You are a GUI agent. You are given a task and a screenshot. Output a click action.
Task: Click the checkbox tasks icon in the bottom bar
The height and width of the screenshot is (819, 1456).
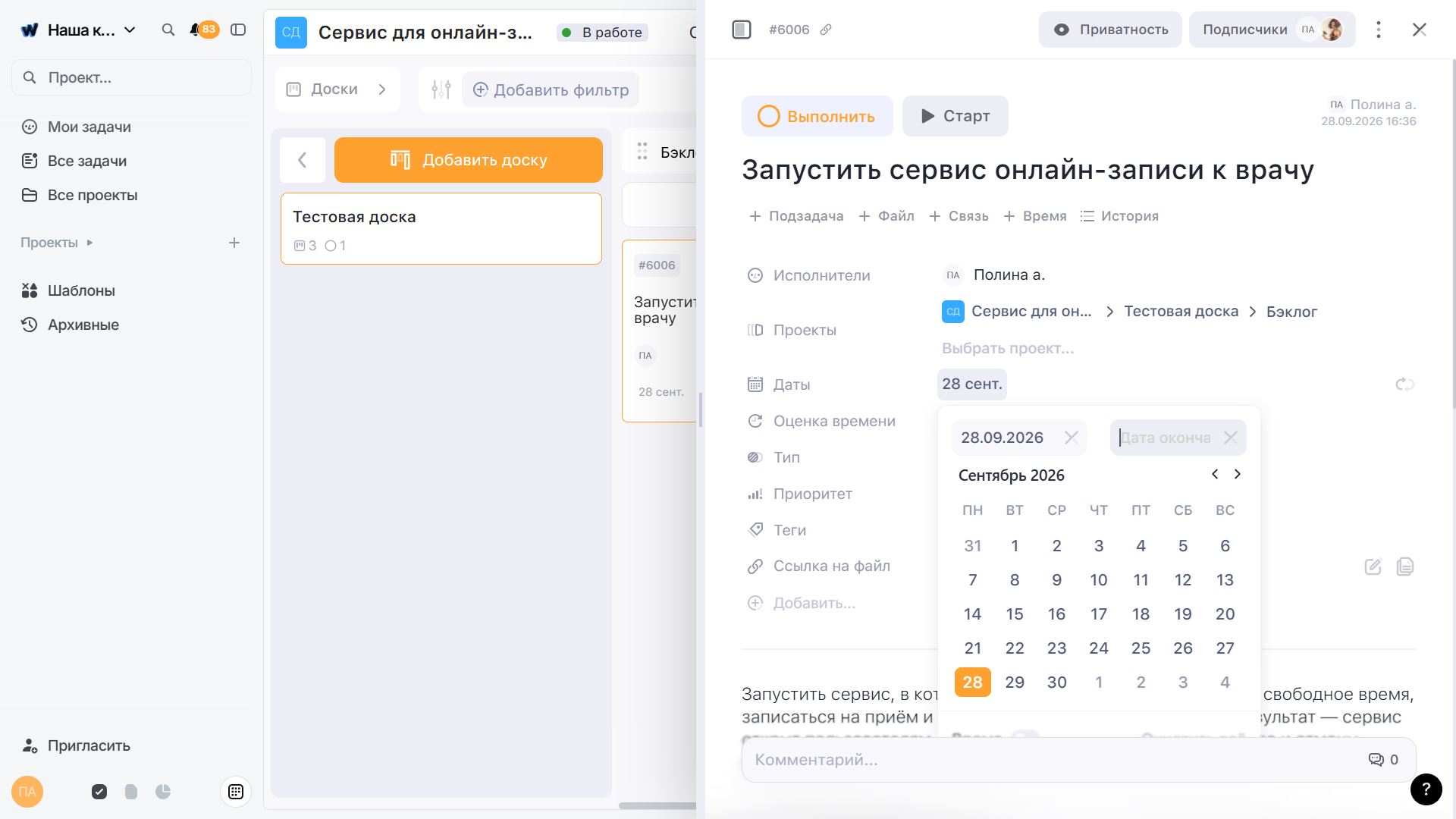click(x=99, y=792)
